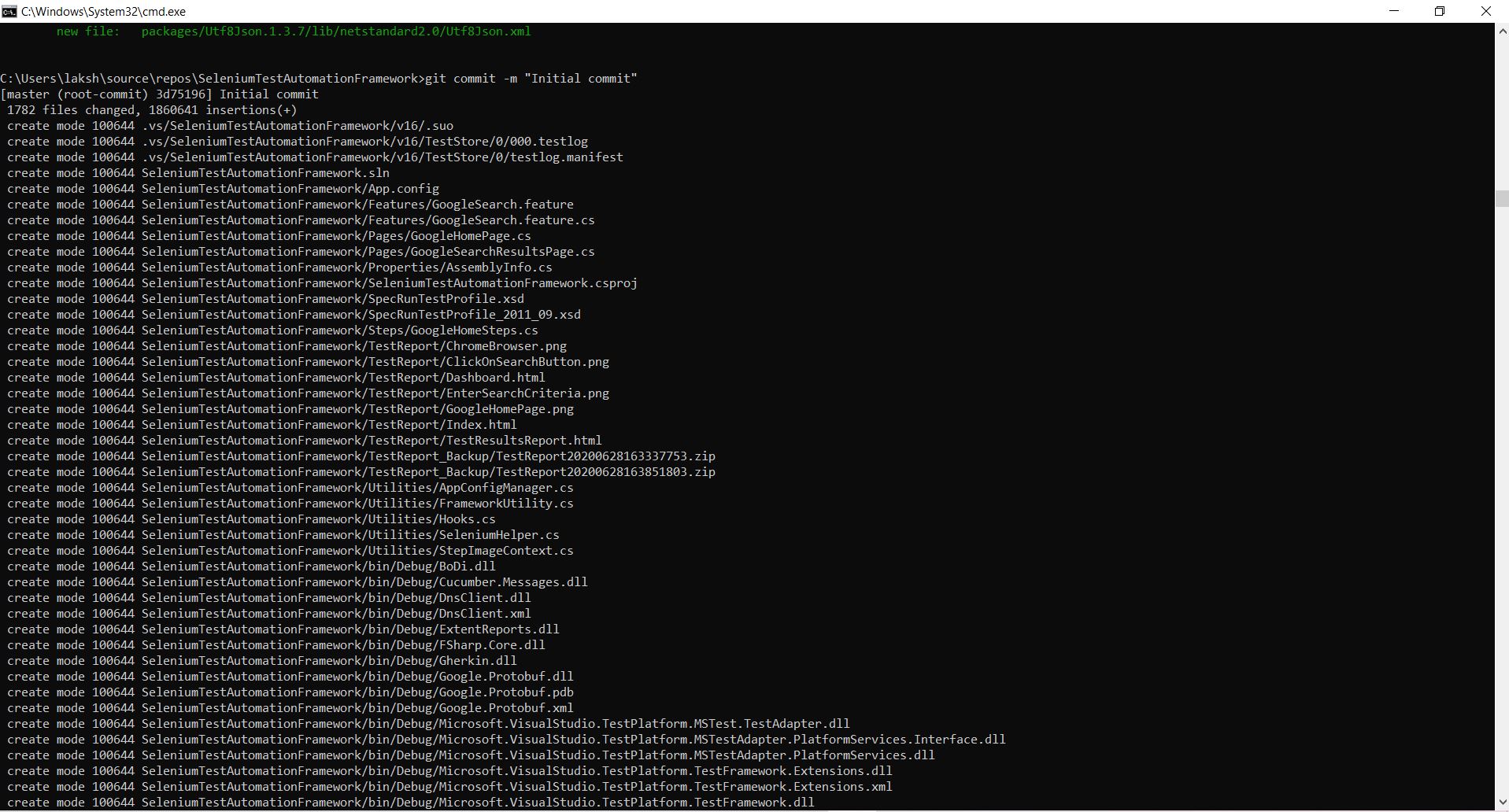Click the MSTest.TestAdapter.dll line
The height and width of the screenshot is (812, 1509).
[x=429, y=724]
